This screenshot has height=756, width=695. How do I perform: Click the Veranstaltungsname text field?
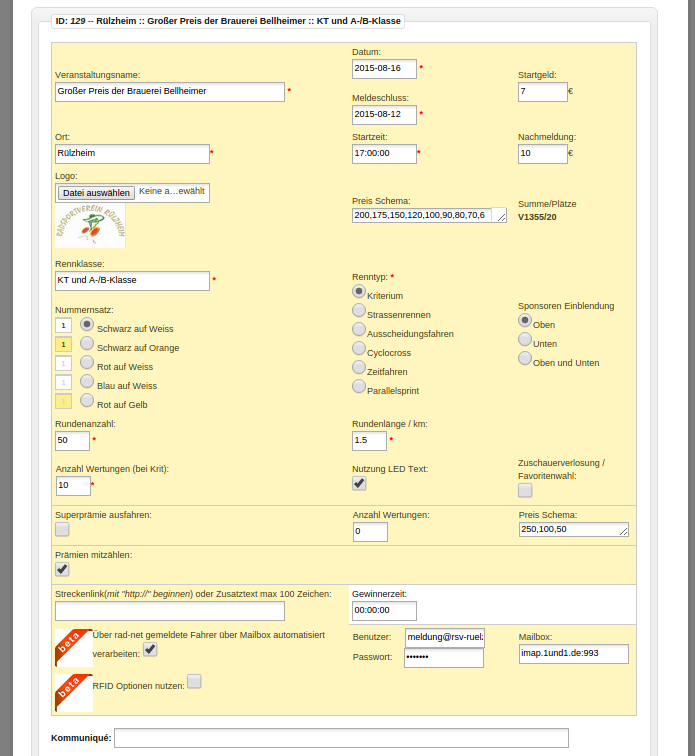[x=170, y=91]
